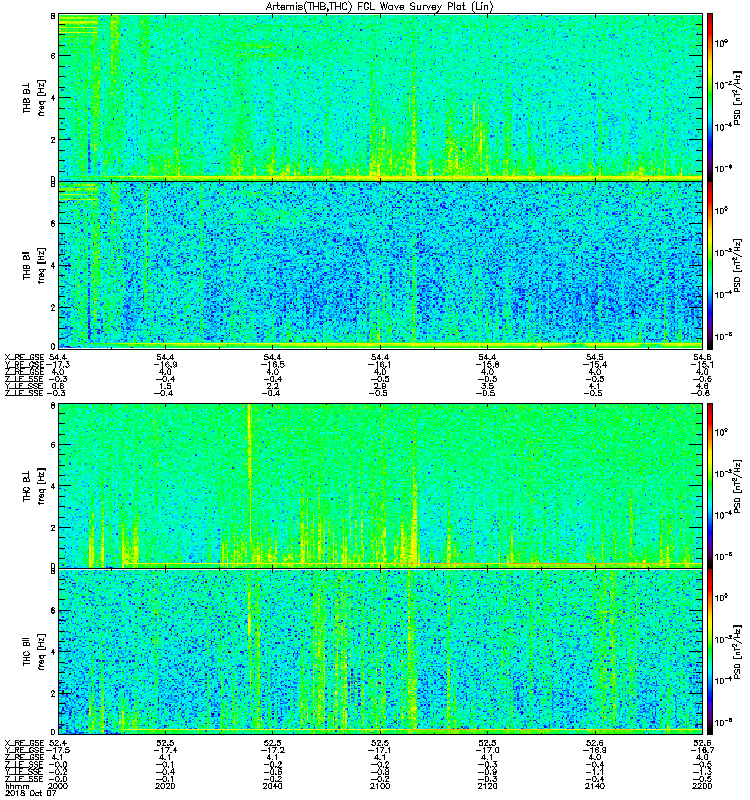750x800 pixels.
Task: Click the '54.5' X_RE_GSE value under THB
Action: 594,358
